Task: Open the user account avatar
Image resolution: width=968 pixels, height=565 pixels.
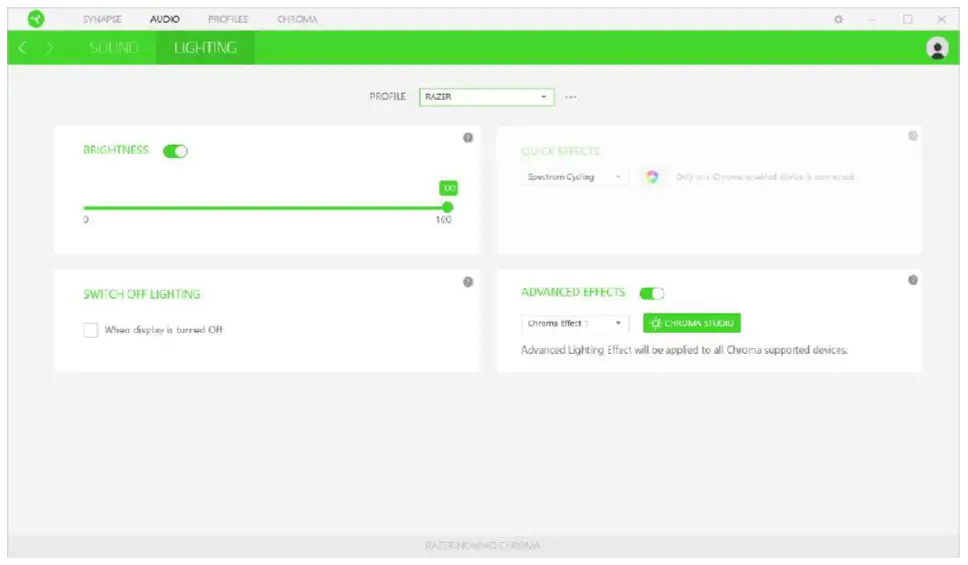Action: pos(937,48)
